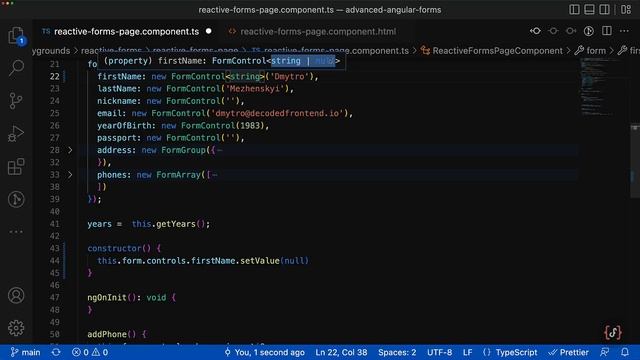The image size is (640, 360).
Task: Expand folded phones FormArray on line 33
Action: pos(70,175)
